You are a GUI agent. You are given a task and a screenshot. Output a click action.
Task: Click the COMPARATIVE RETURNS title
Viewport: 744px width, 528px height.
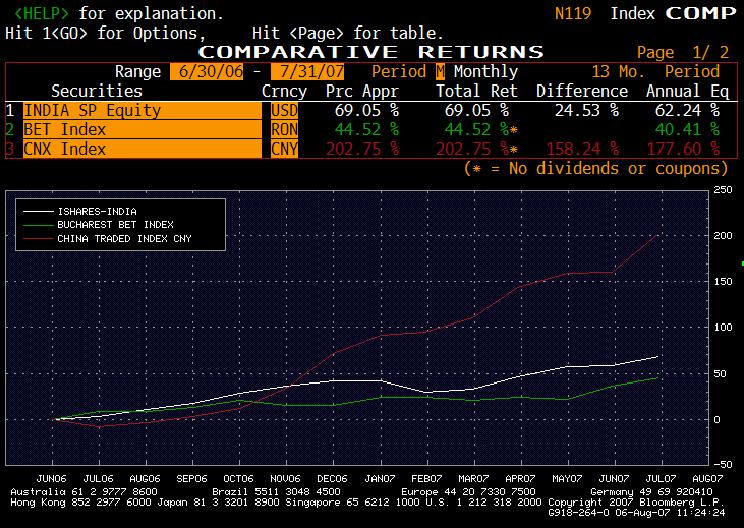371,52
